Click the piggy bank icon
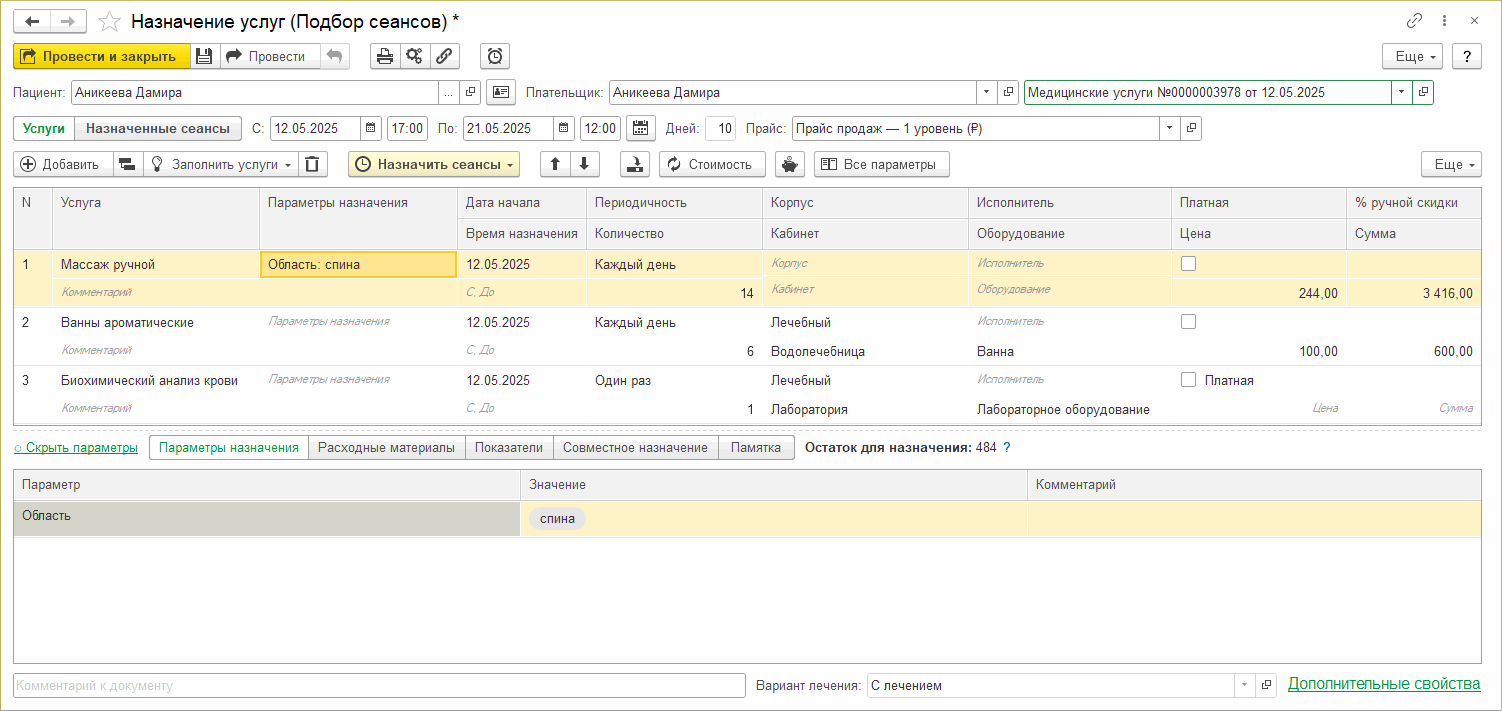Image resolution: width=1502 pixels, height=711 pixels. [x=790, y=164]
